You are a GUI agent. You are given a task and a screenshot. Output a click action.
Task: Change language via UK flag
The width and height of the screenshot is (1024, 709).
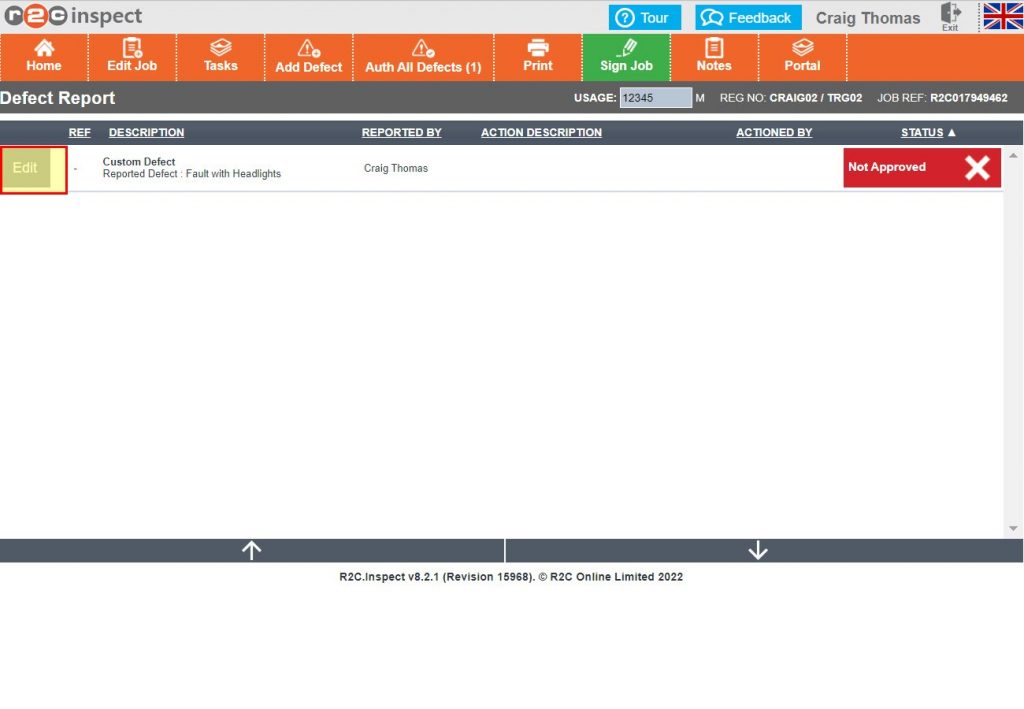pyautogui.click(x=1002, y=16)
